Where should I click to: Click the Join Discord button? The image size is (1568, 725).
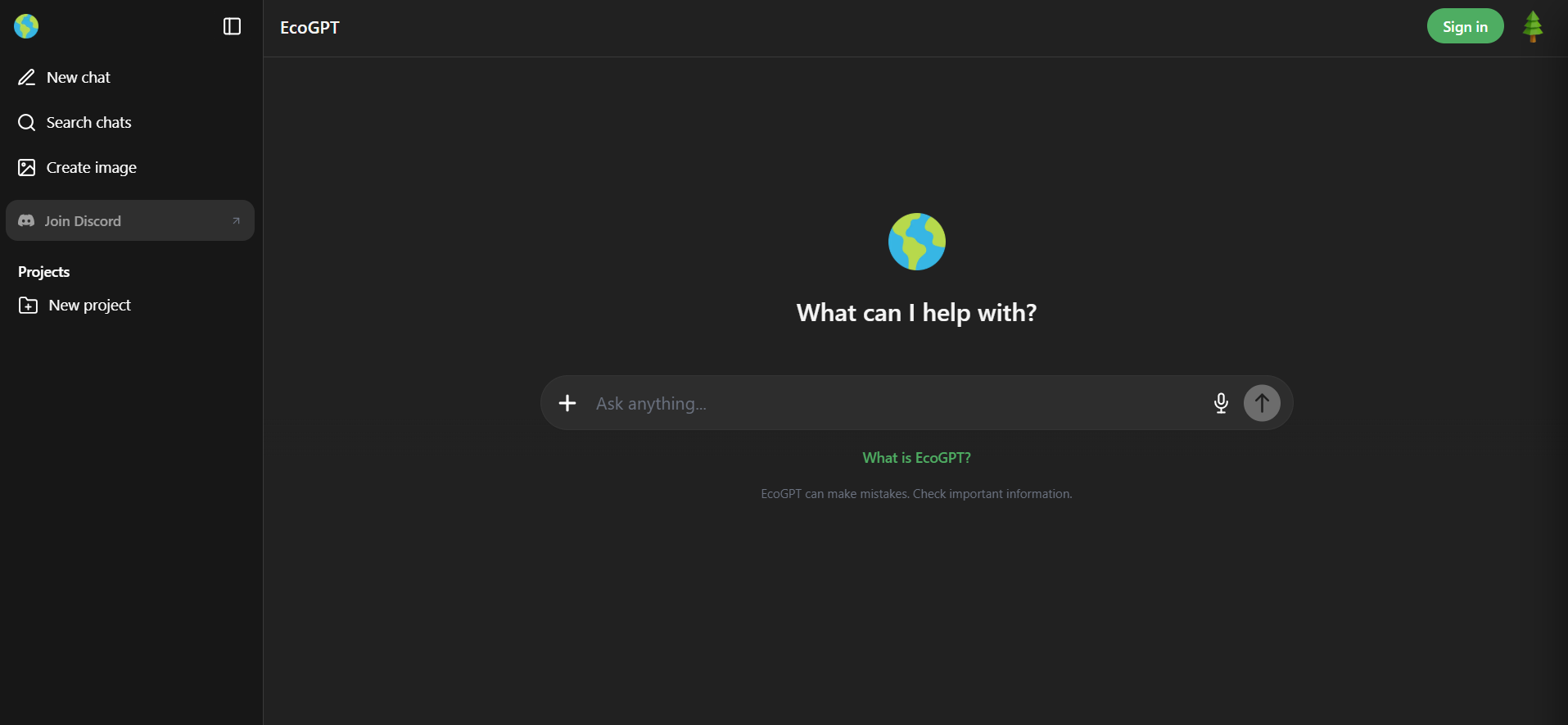130,220
